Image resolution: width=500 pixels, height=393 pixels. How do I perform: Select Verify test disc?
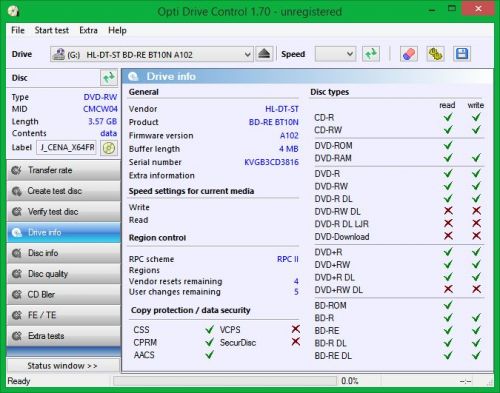point(63,212)
